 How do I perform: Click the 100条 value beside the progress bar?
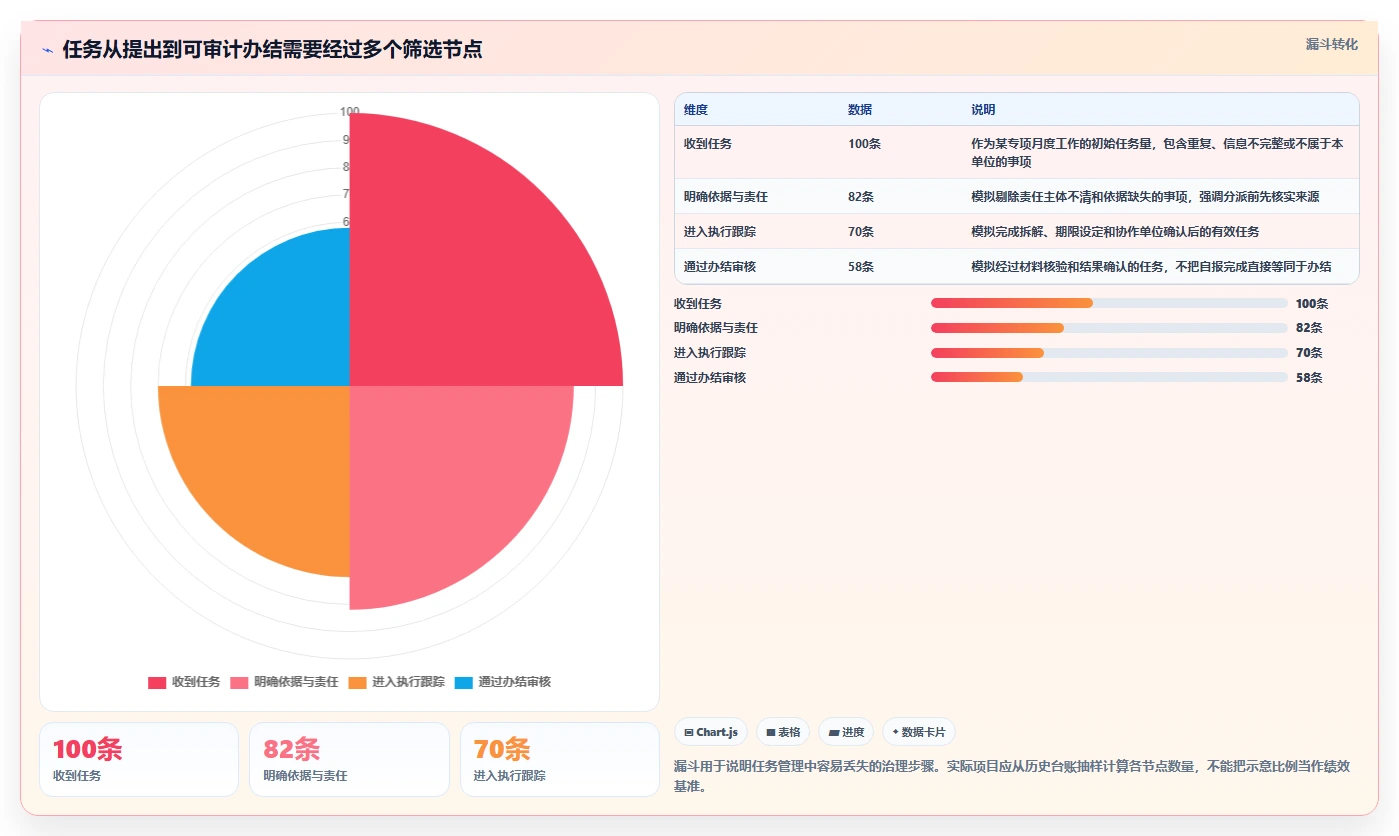1312,303
